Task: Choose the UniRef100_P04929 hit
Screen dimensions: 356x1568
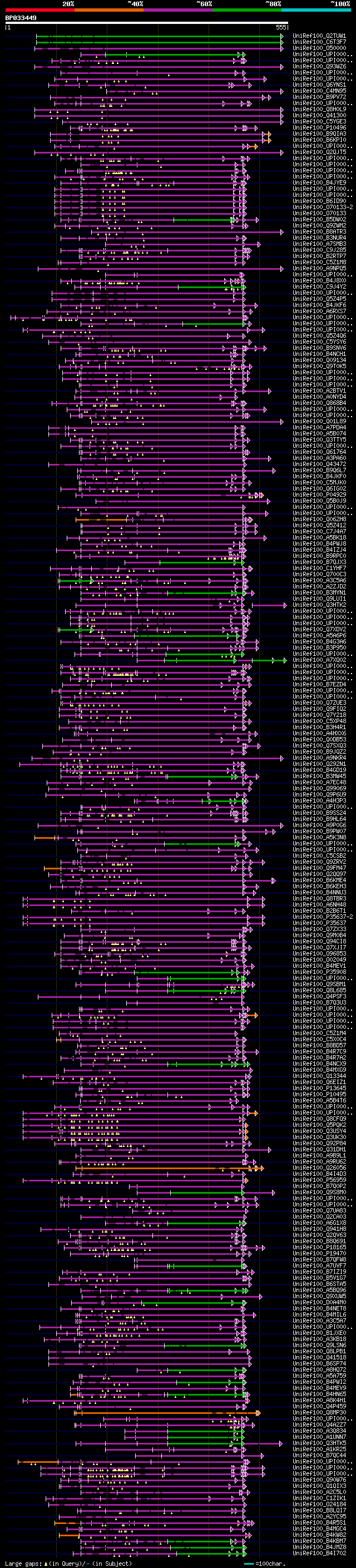Action: point(319,494)
